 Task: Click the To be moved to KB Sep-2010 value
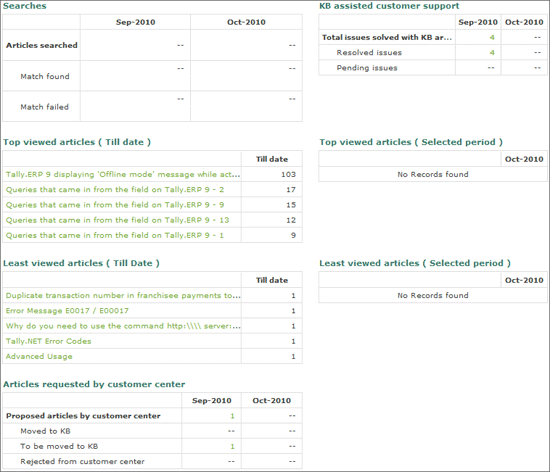pyautogui.click(x=232, y=446)
